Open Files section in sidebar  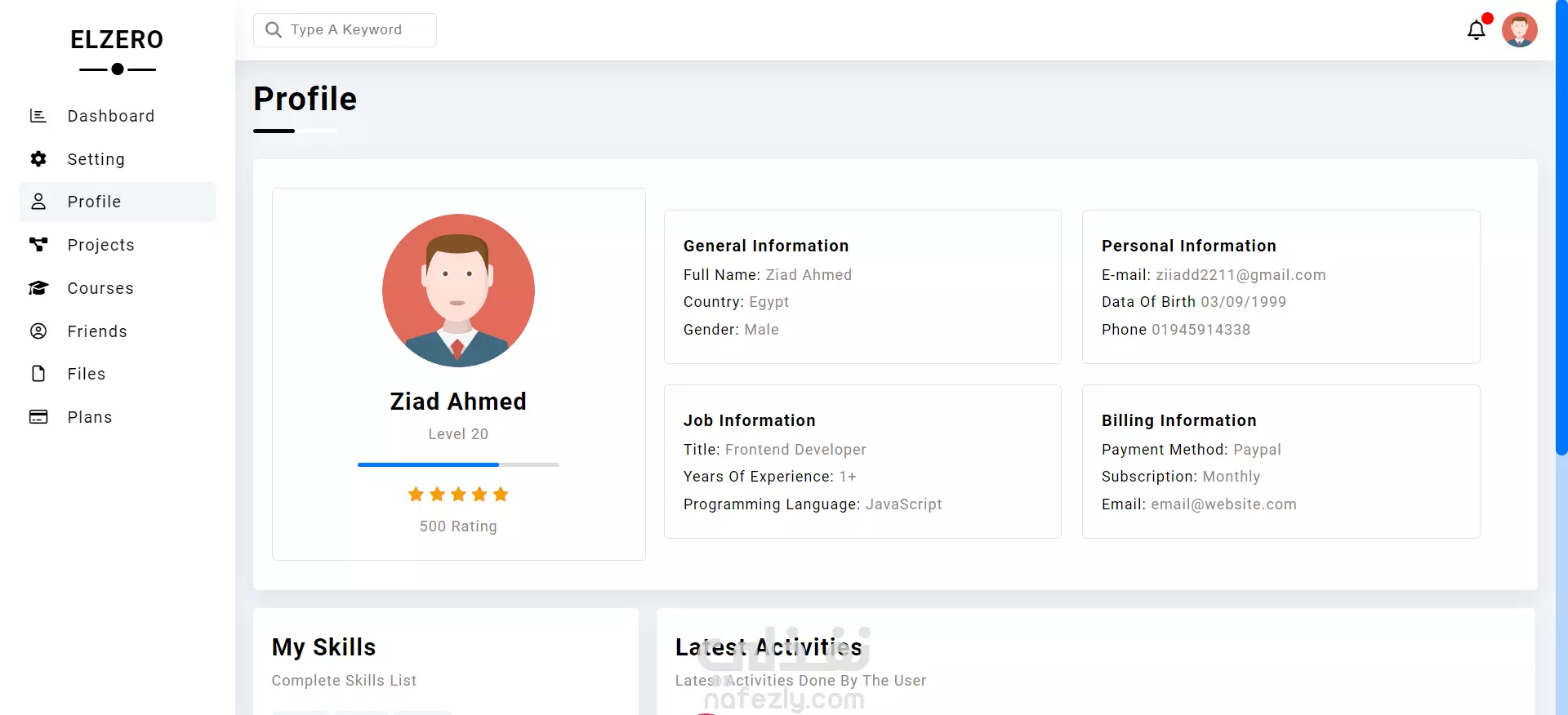point(118,374)
